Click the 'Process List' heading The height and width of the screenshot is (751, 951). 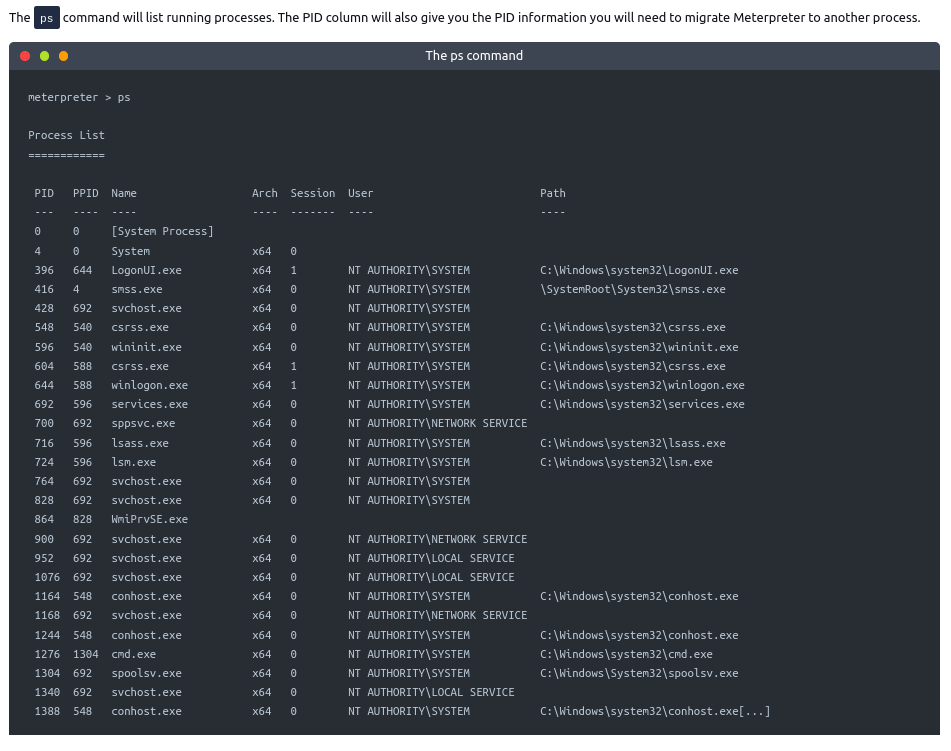tap(67, 135)
